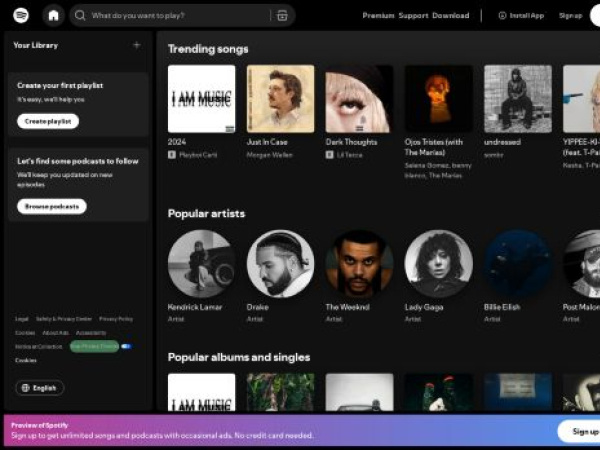Click the globe icon on English button

[26, 388]
